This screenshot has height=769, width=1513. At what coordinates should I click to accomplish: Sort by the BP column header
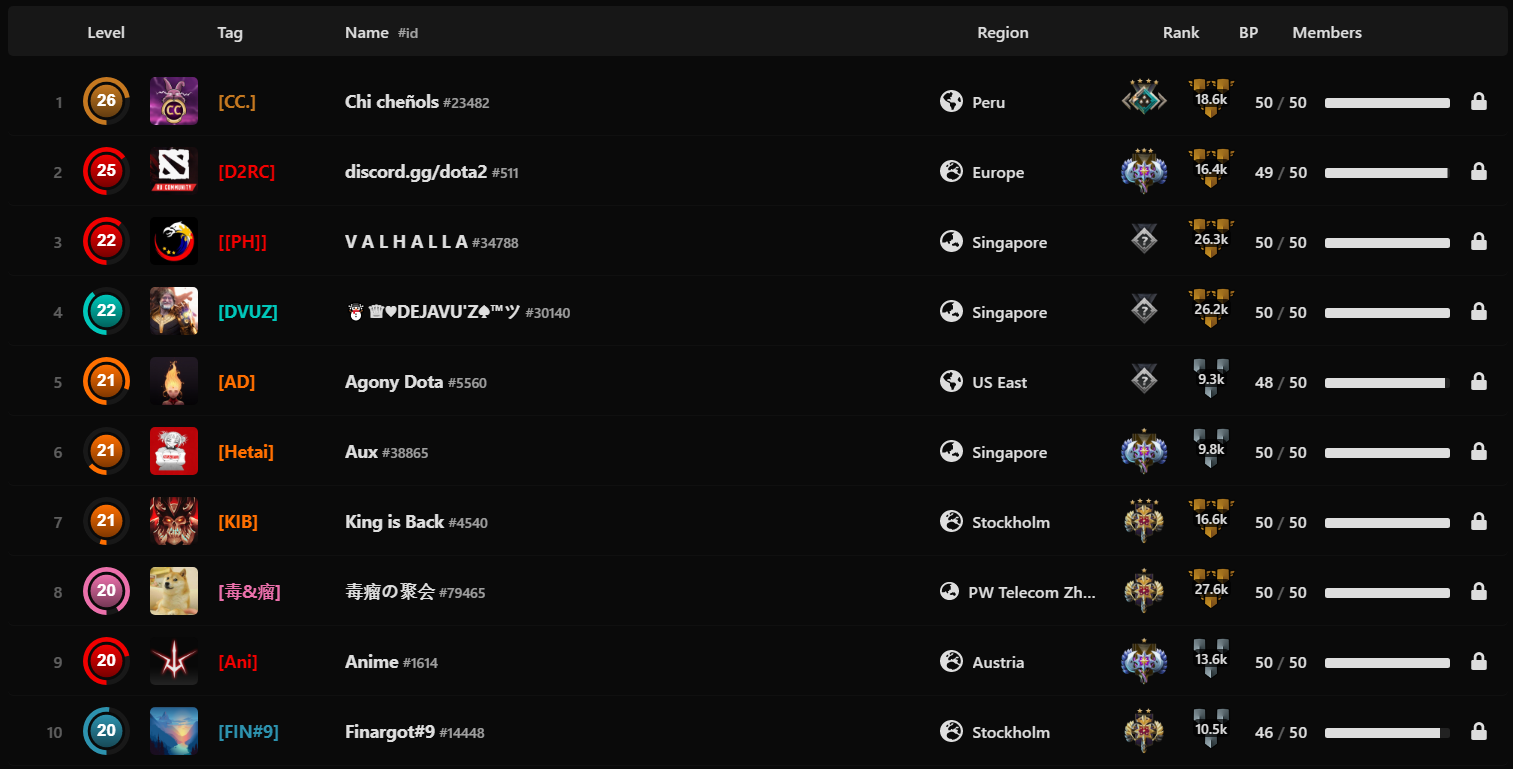pyautogui.click(x=1248, y=33)
